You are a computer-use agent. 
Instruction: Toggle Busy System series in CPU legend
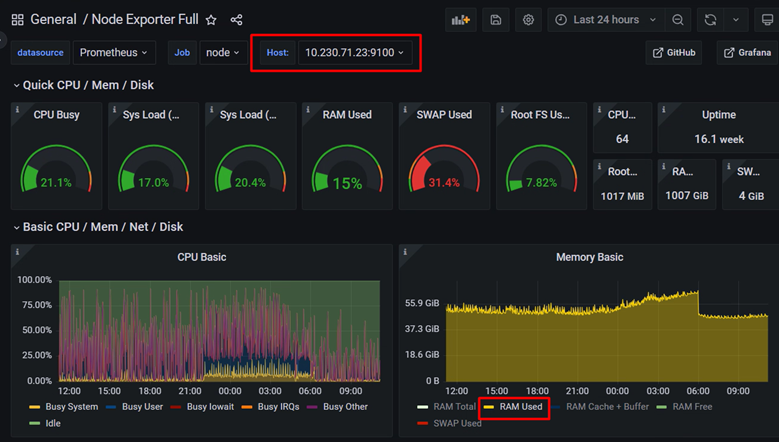click(x=64, y=407)
